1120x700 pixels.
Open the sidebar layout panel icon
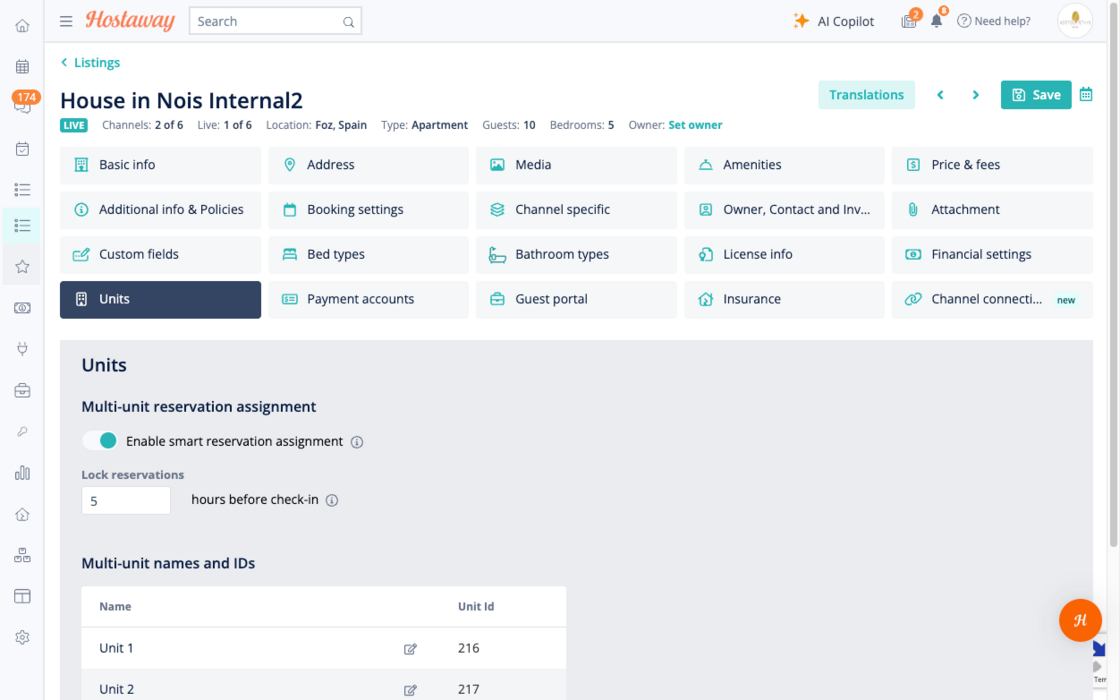coord(22,596)
